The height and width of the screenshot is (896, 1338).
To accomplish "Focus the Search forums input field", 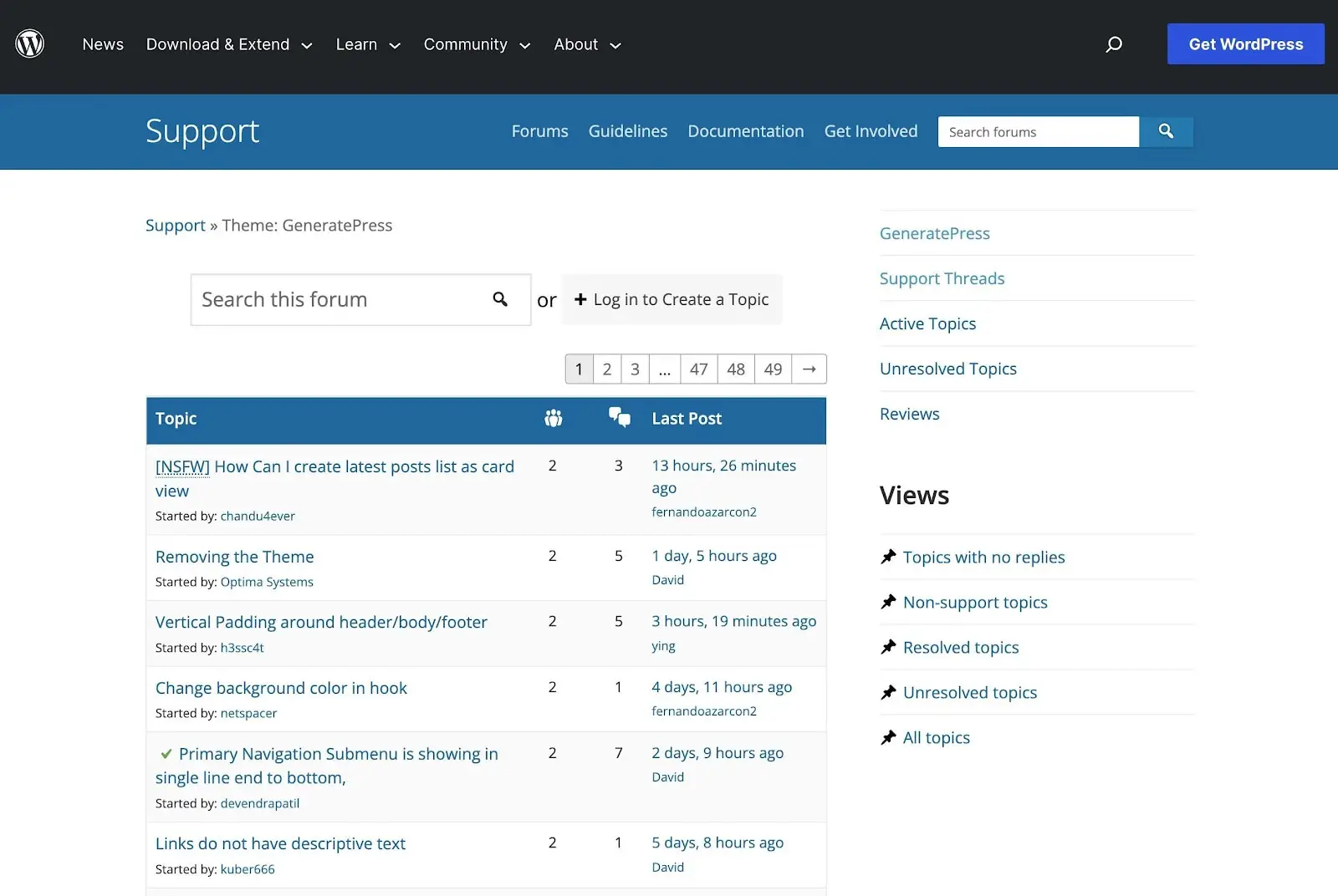I will (x=1038, y=131).
